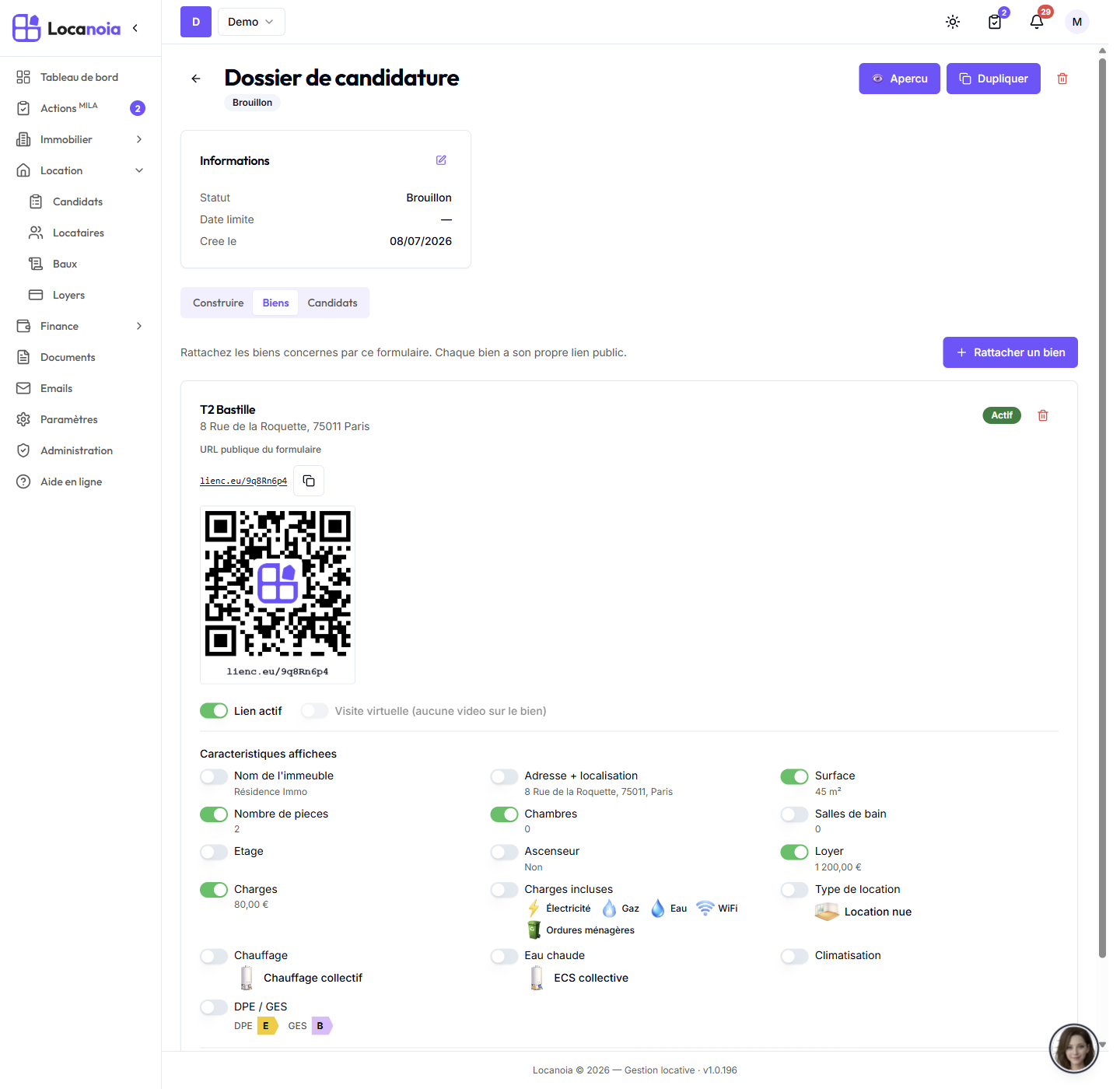Go back using the left arrow
This screenshot has width=1120, height=1089.
point(196,79)
